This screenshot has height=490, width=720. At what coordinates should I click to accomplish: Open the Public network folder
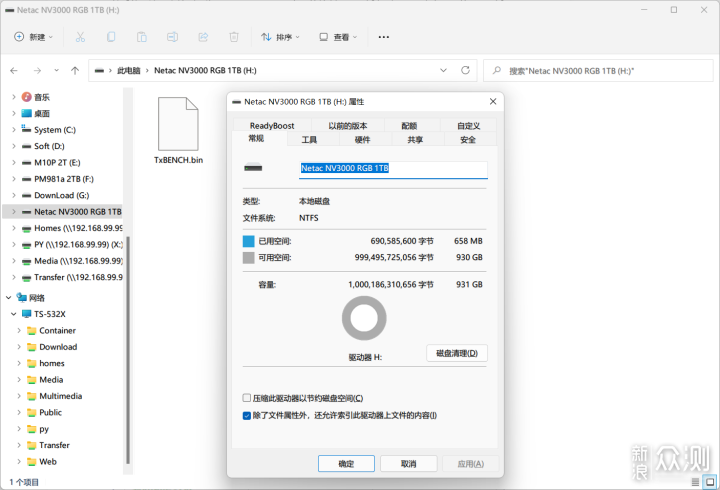(x=50, y=412)
